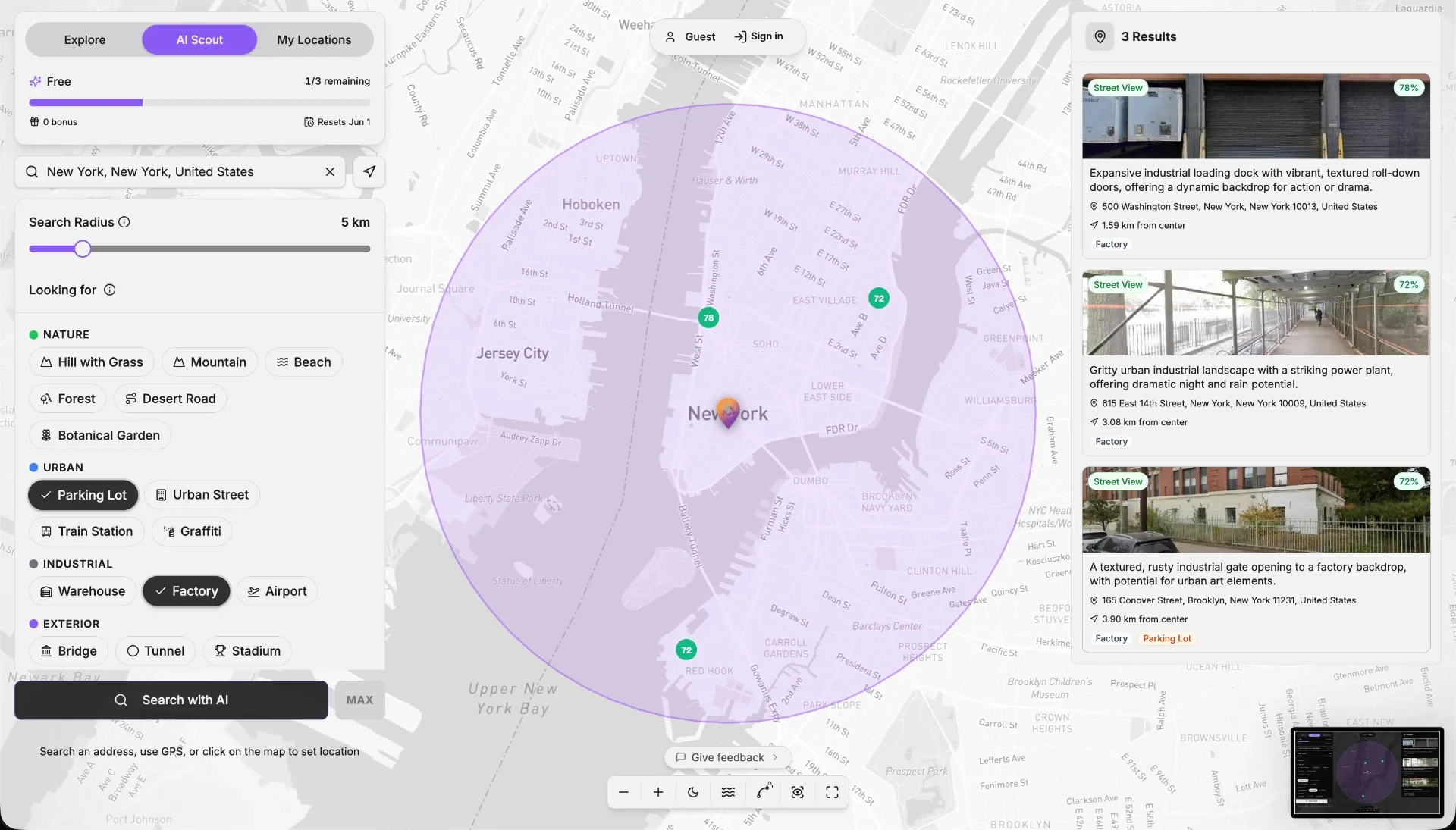Open the 165 Conover Street result image
The image size is (1456, 830).
(1256, 509)
